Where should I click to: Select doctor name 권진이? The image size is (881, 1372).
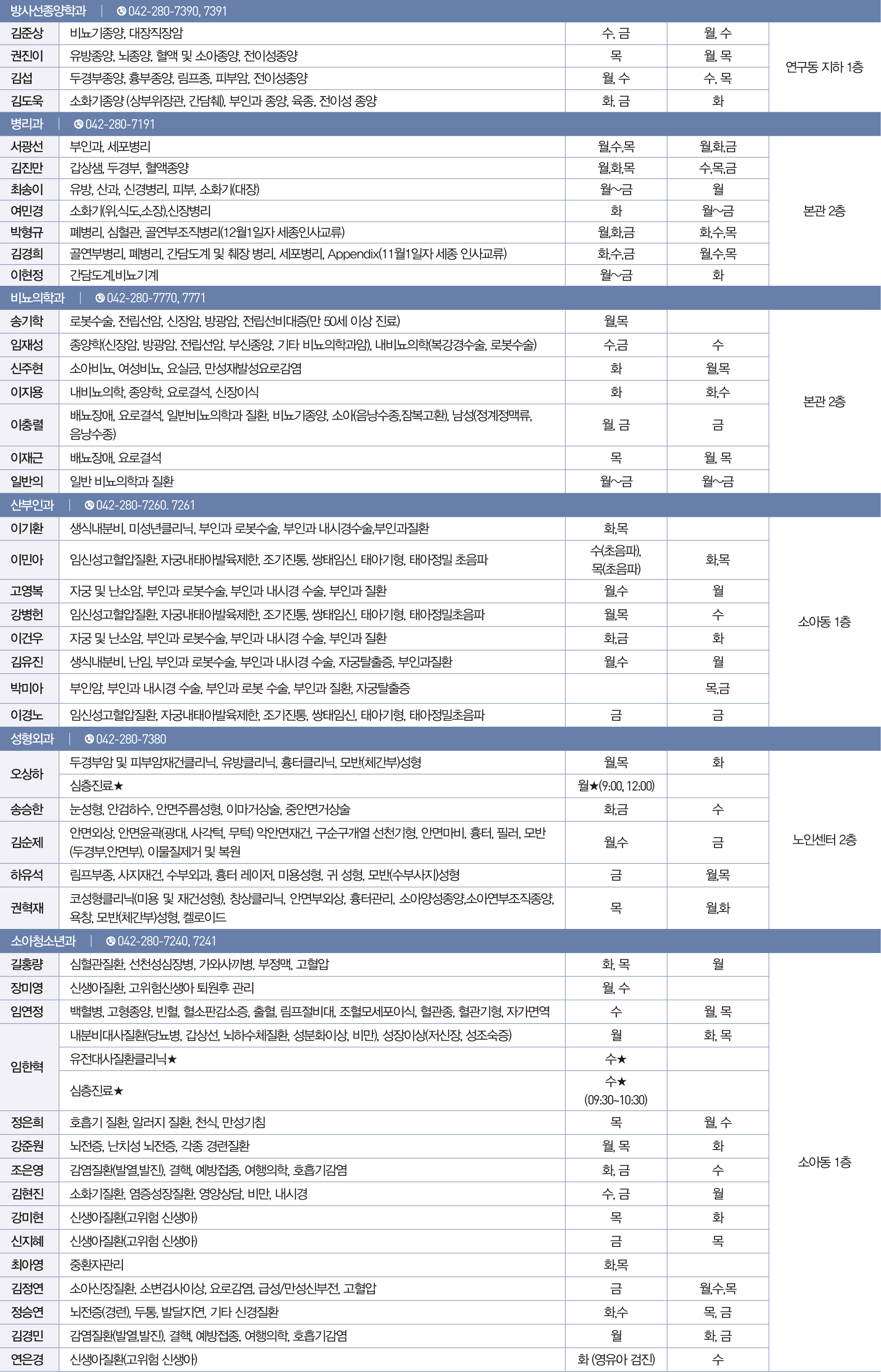pyautogui.click(x=27, y=56)
